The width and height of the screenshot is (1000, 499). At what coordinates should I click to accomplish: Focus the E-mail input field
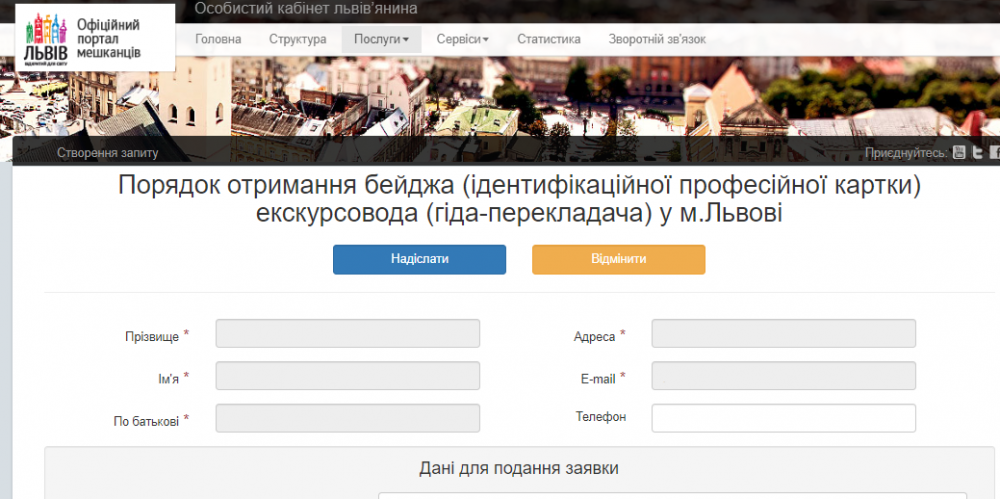click(784, 376)
